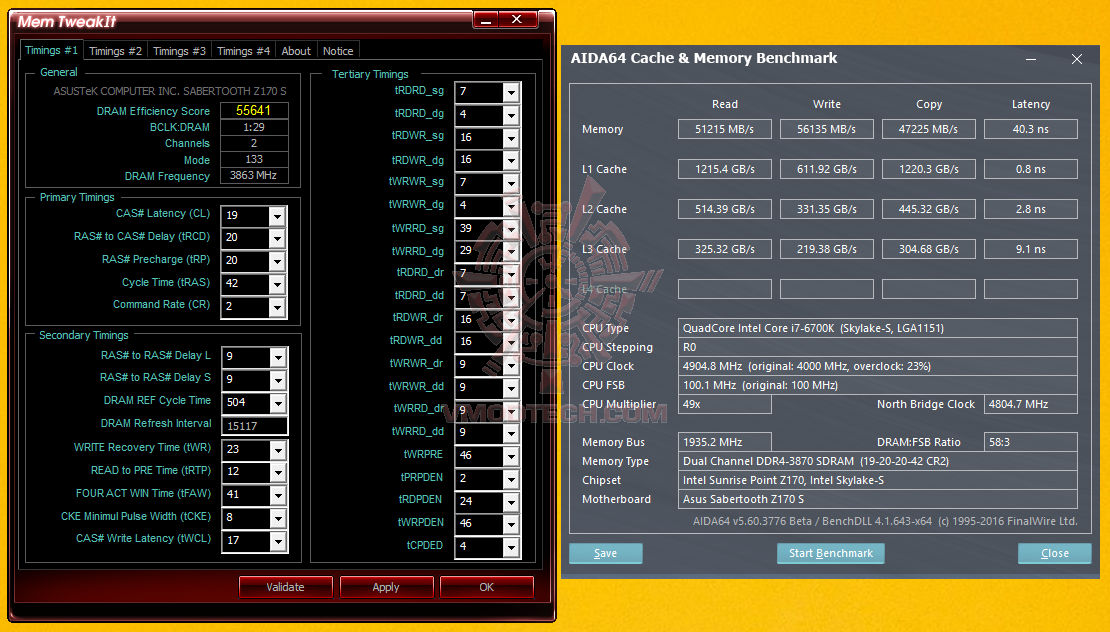The width and height of the screenshot is (1110, 632).
Task: Expand the tRDWR_dg dropdown
Action: (511, 161)
